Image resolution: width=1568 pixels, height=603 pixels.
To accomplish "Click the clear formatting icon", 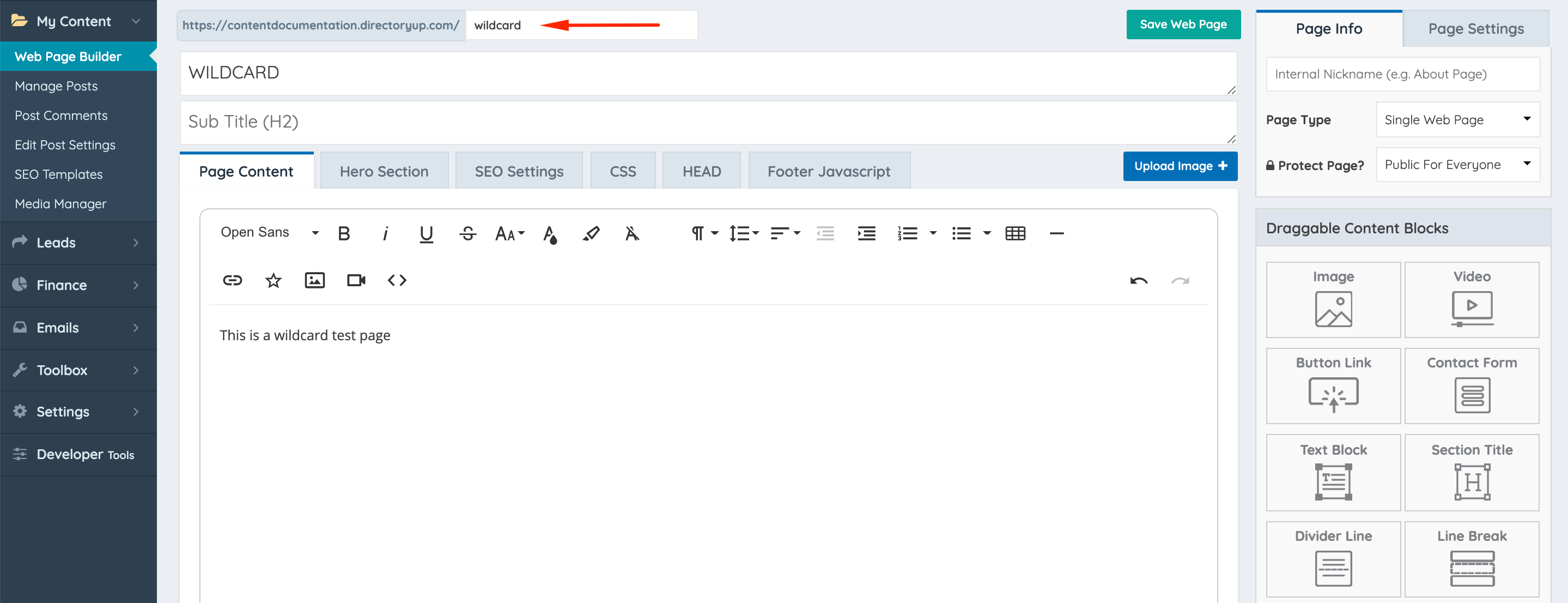I will click(632, 233).
